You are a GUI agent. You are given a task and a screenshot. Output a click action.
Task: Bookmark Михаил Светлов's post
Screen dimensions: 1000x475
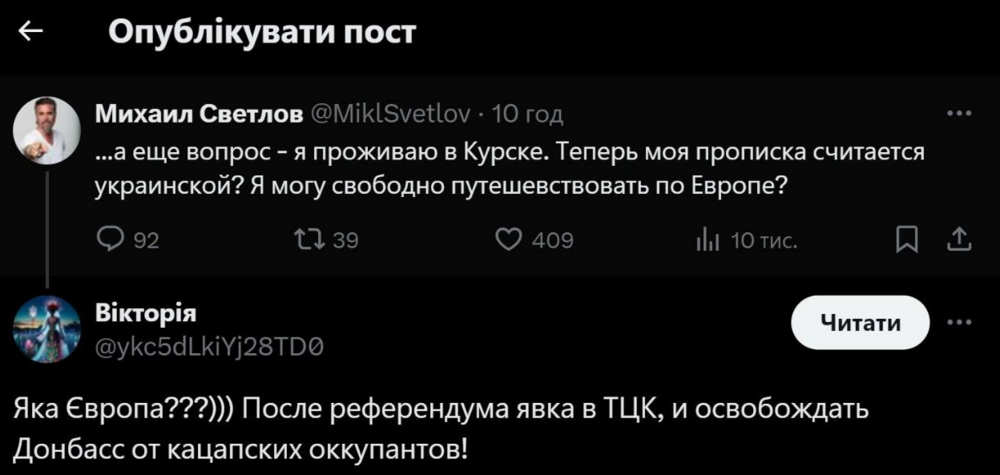[906, 239]
